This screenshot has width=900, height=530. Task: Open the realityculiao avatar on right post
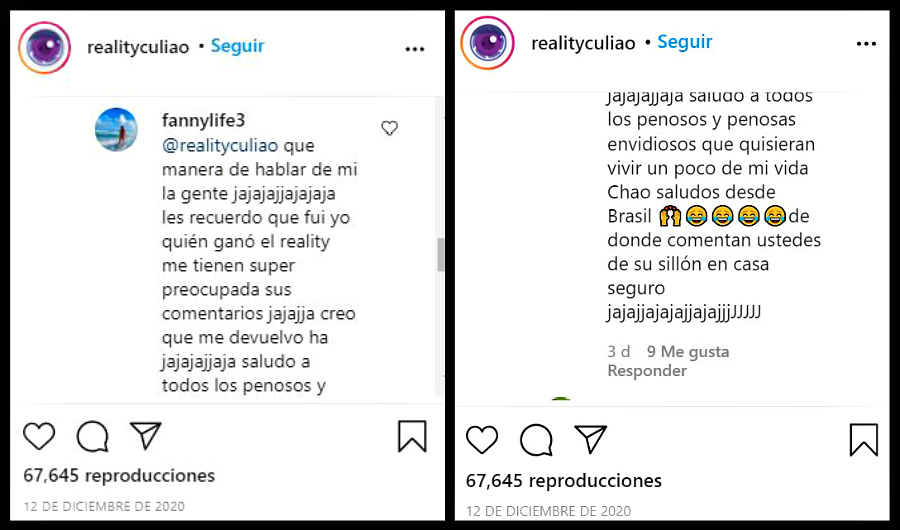pyautogui.click(x=487, y=43)
